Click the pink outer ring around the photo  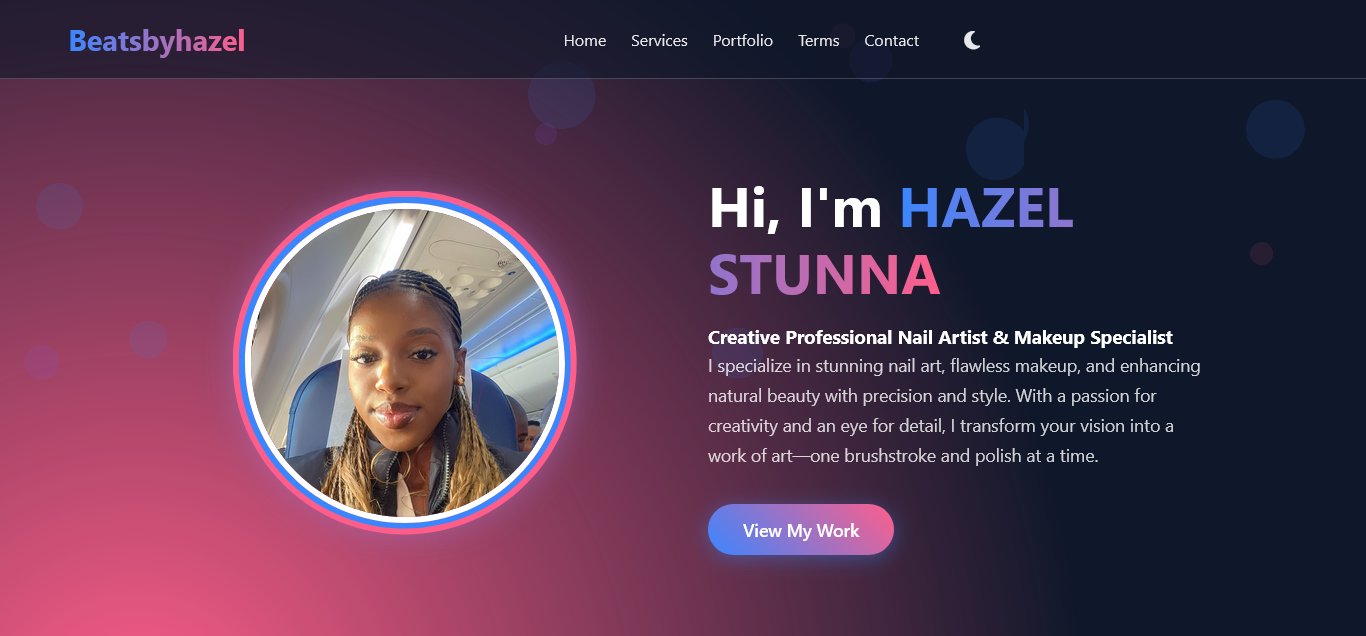[405, 195]
